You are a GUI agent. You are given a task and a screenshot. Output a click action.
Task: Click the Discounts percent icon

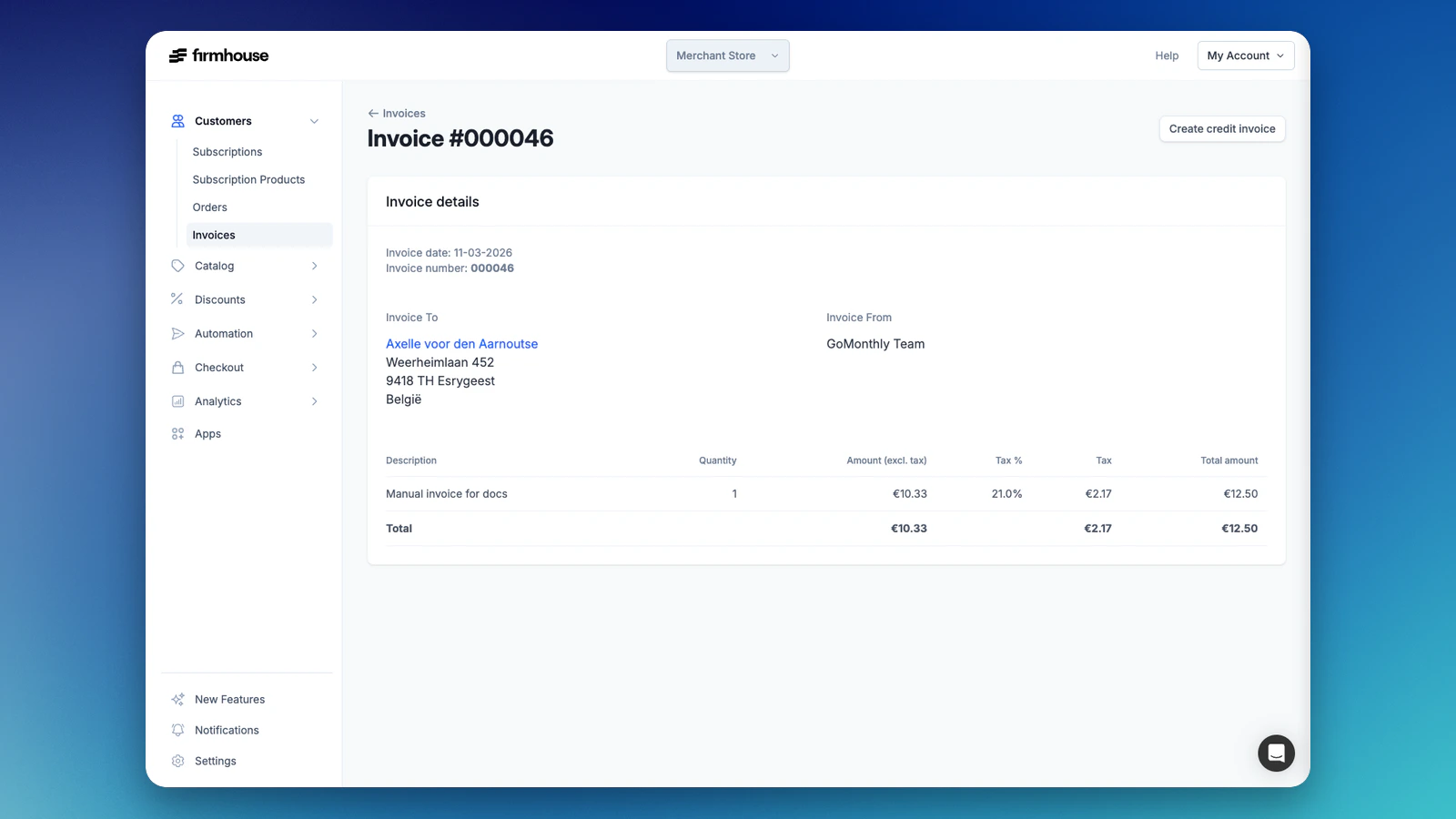point(177,299)
